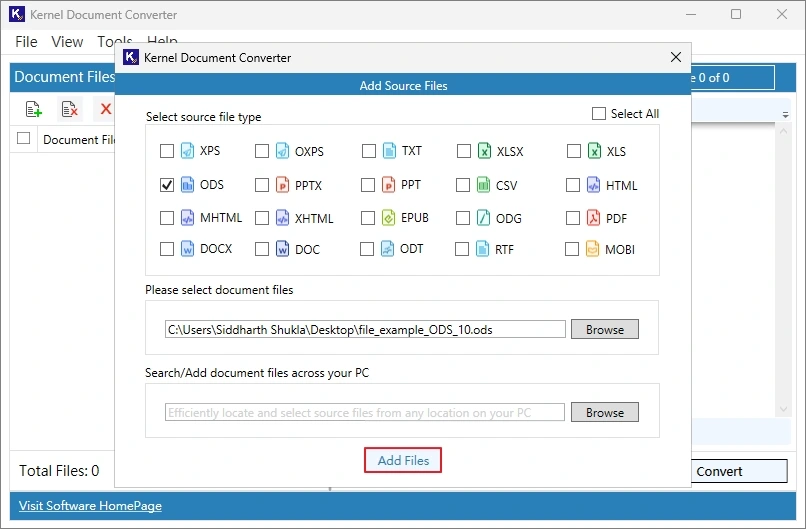Click the Add Files button

coord(403,460)
